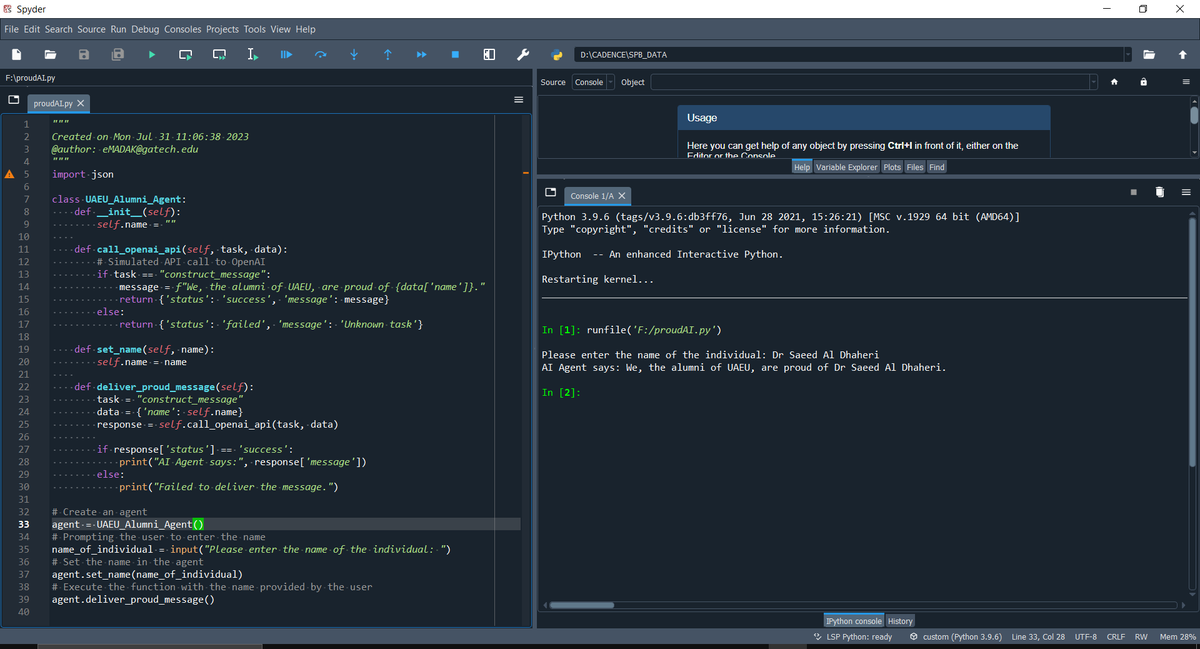
Task: Click the remove all variables trash icon
Action: click(x=1160, y=192)
